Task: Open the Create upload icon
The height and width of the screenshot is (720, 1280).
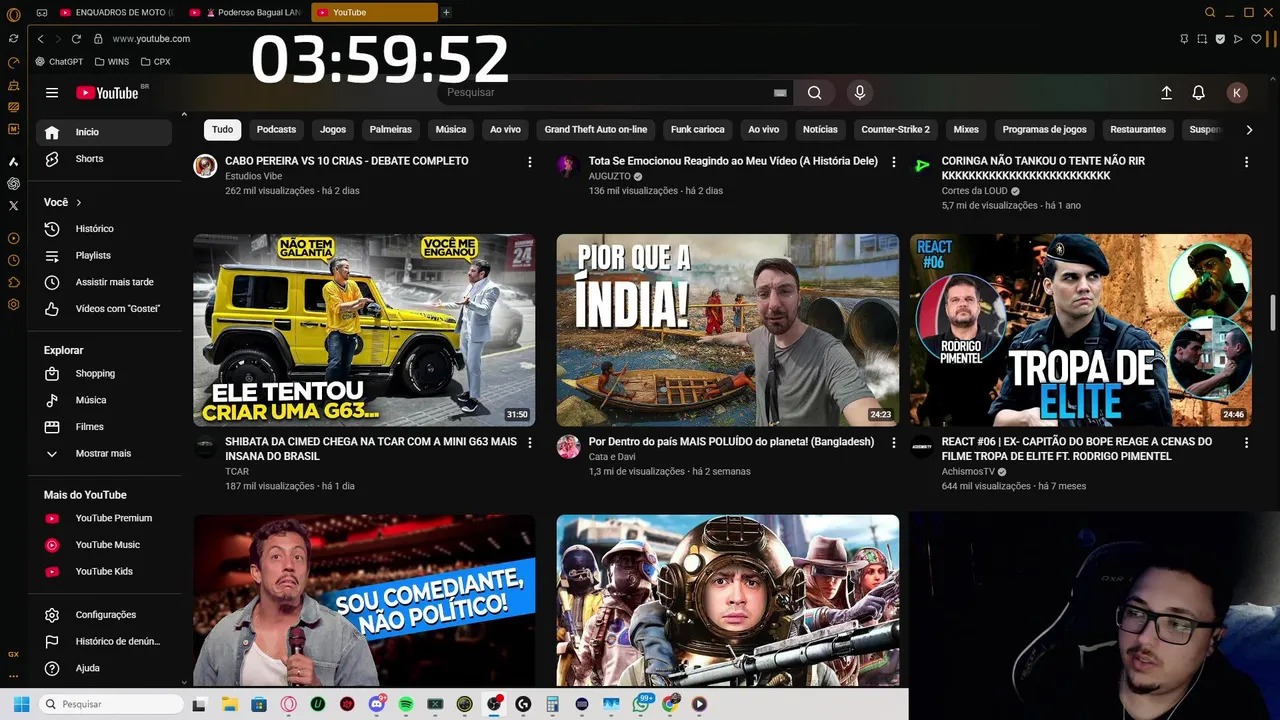Action: click(1166, 93)
